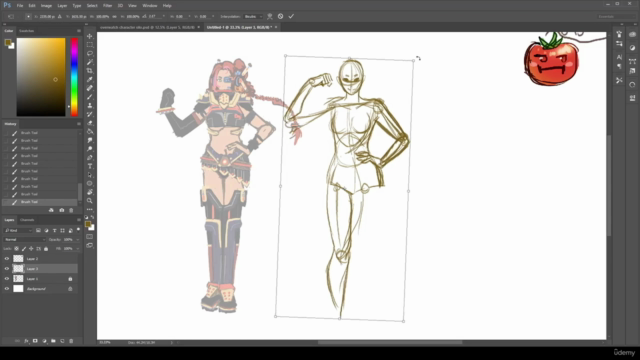The image size is (640, 360).
Task: Select the Paint Bucket tool
Action: 90,131
